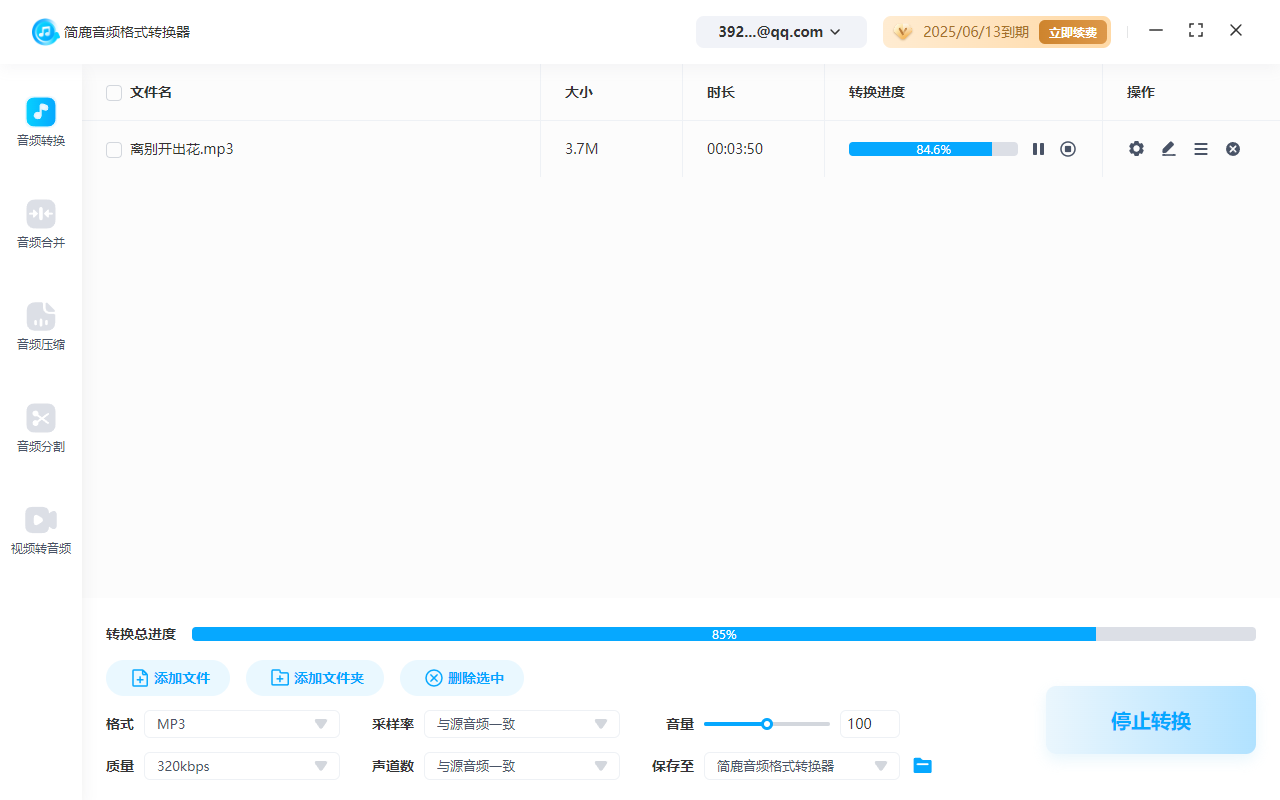Image resolution: width=1280 pixels, height=800 pixels.
Task: Change the 质量 dropdown from 320kbps
Action: [x=242, y=765]
